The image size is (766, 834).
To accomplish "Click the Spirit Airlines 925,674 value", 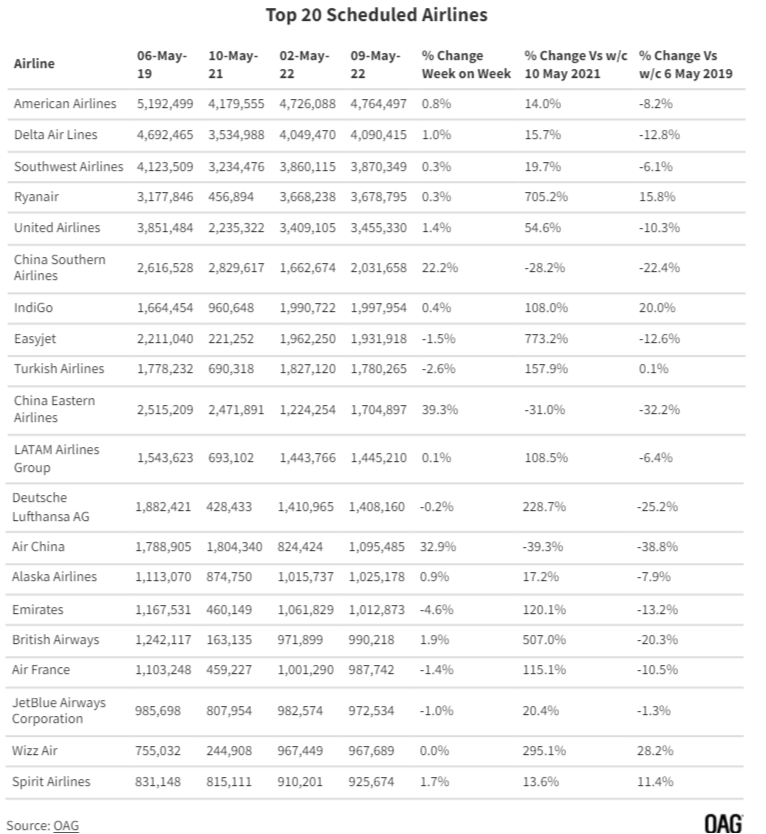I will pyautogui.click(x=371, y=781).
